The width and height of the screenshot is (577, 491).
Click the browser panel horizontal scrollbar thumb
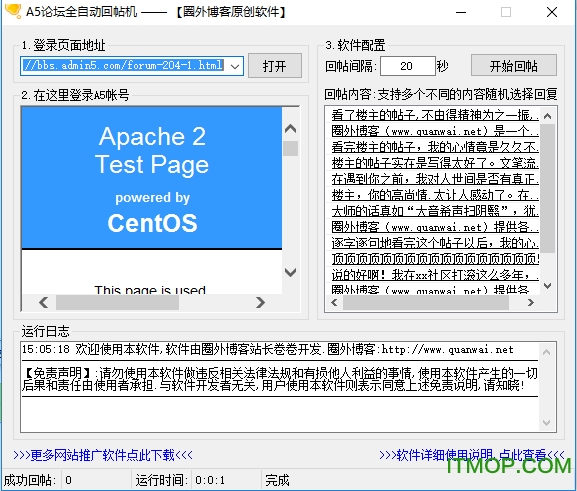pos(117,303)
